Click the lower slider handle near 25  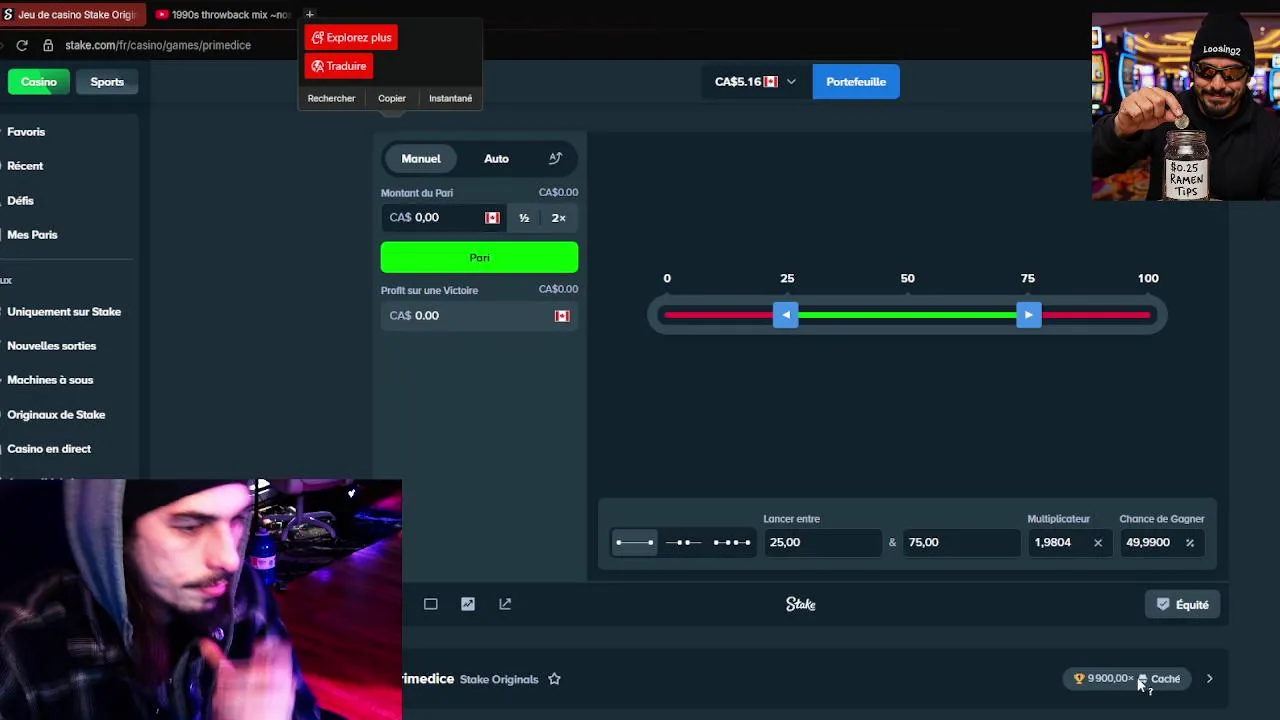[786, 315]
